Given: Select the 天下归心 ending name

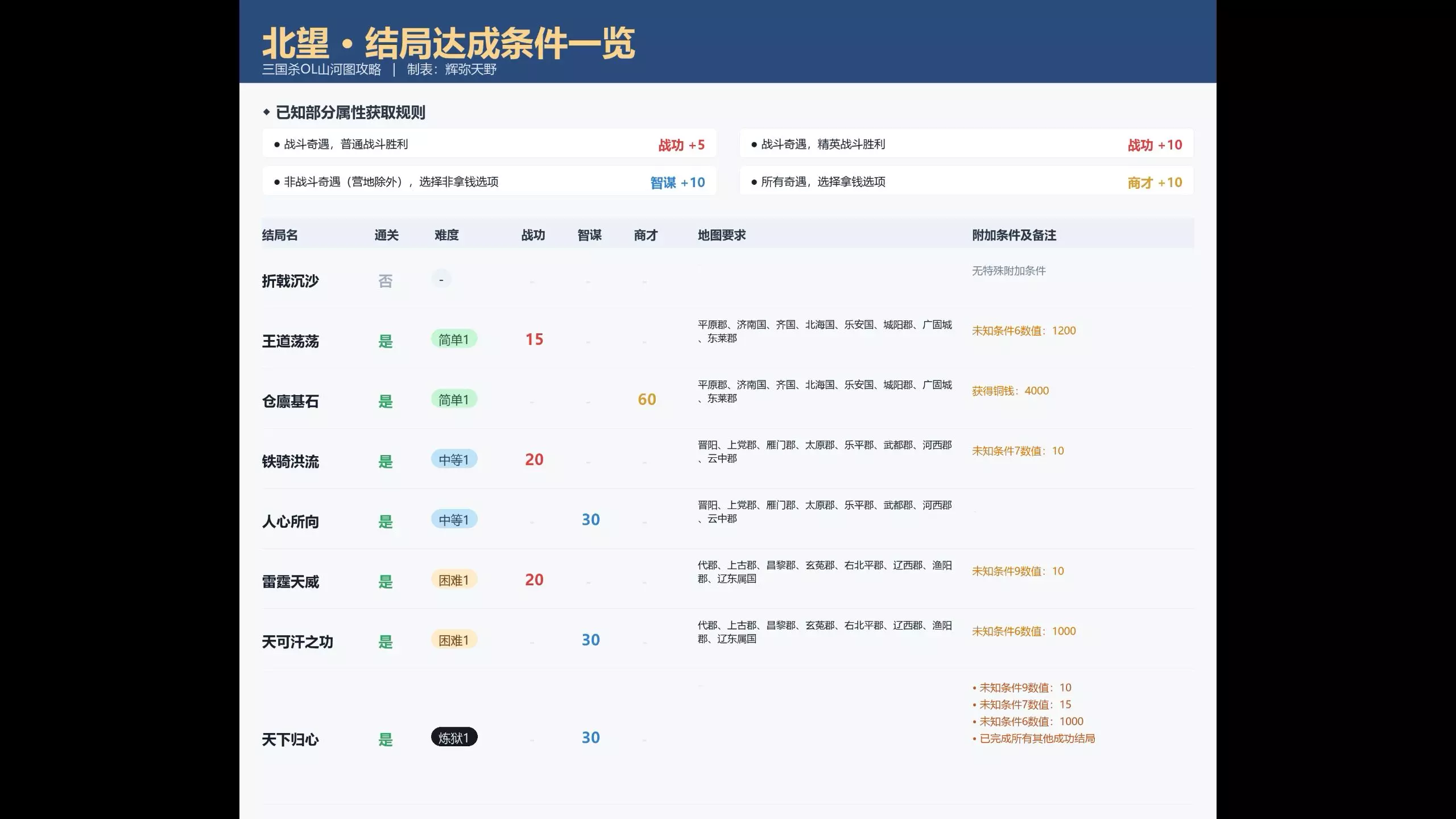Looking at the screenshot, I should pos(290,739).
